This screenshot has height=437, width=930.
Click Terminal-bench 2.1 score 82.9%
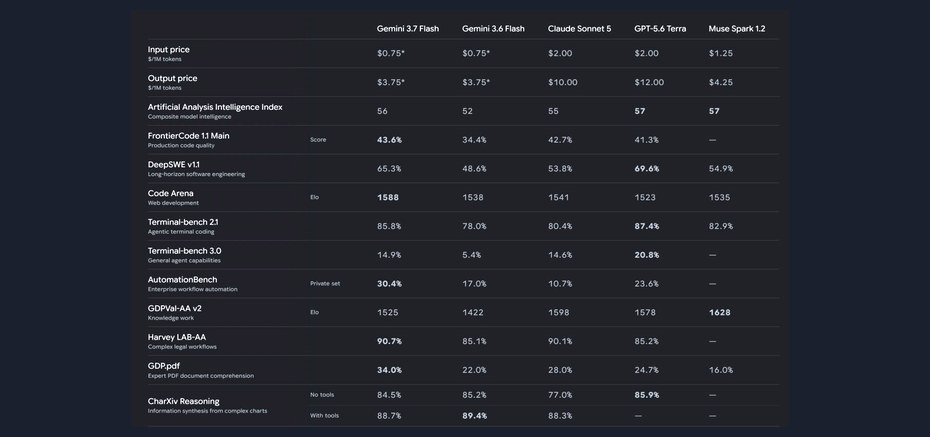tap(721, 226)
